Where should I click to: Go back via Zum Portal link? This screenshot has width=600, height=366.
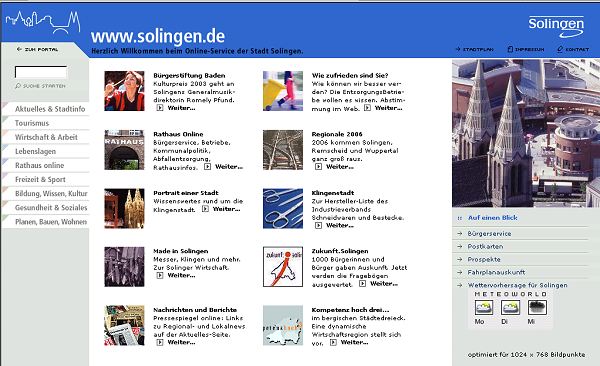(38, 49)
